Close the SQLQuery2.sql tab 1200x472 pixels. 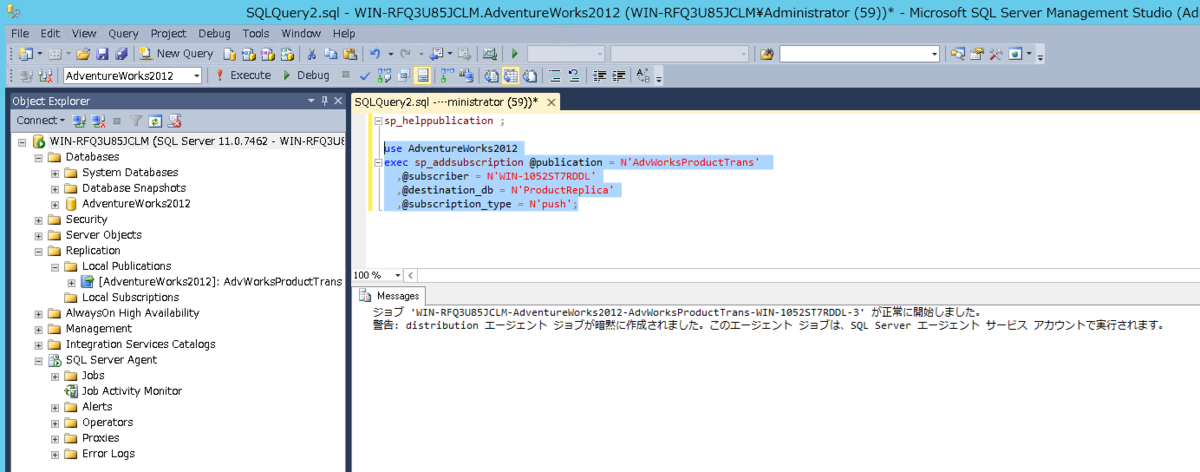[x=551, y=102]
